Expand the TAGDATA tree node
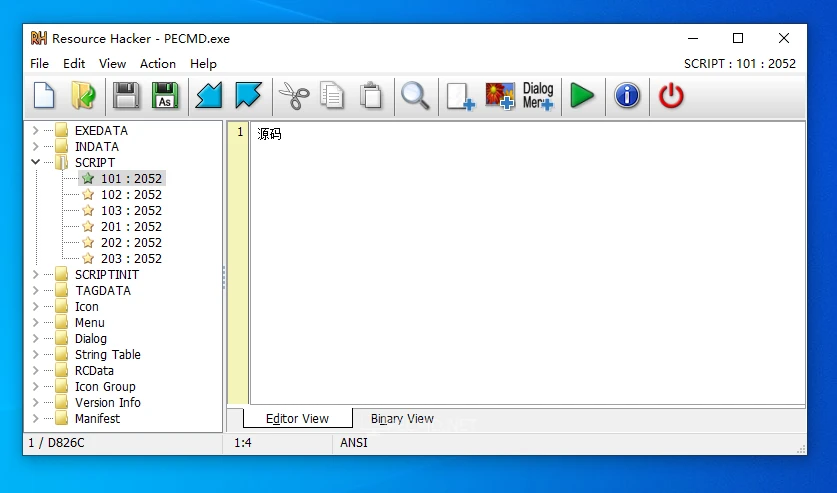This screenshot has width=837, height=493. pos(35,290)
